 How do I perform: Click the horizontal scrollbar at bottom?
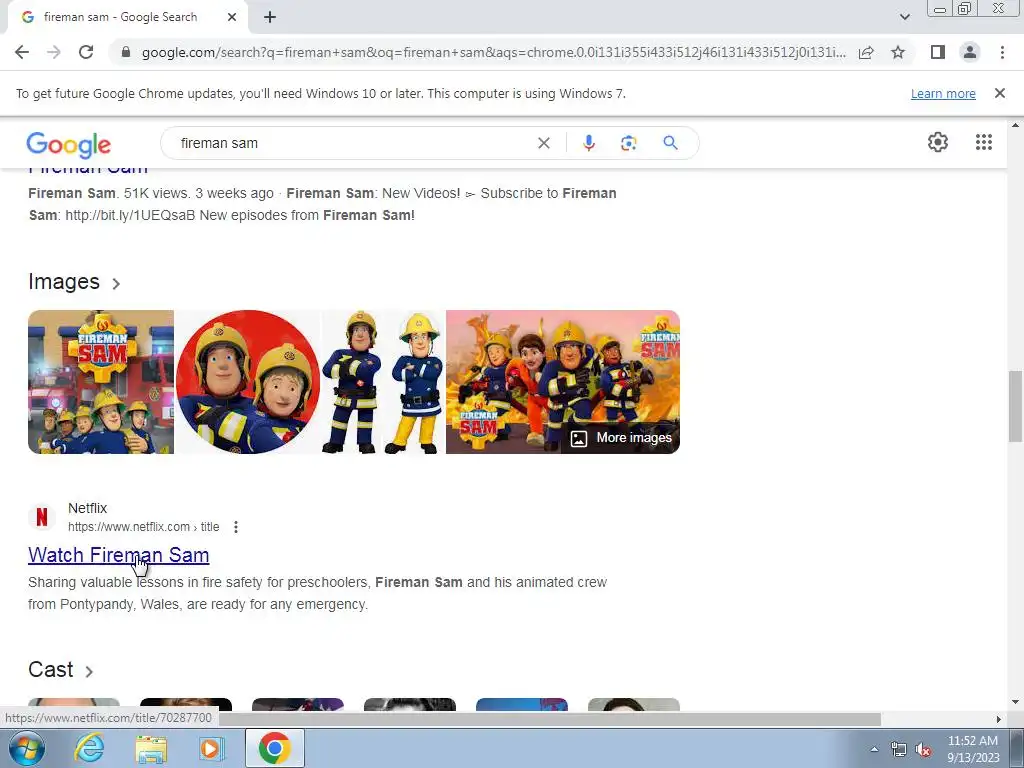(x=551, y=719)
